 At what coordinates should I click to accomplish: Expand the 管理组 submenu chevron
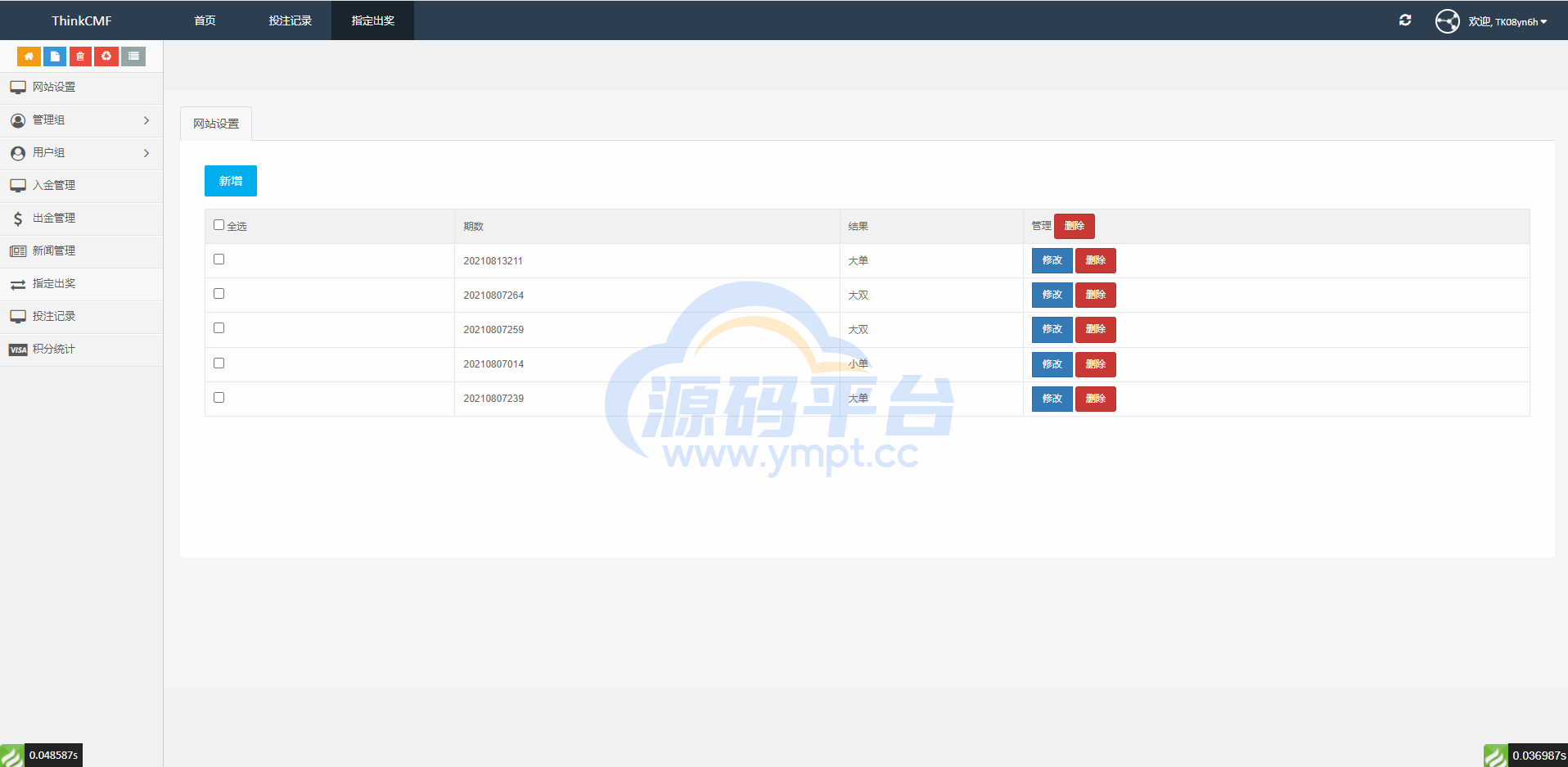[146, 120]
